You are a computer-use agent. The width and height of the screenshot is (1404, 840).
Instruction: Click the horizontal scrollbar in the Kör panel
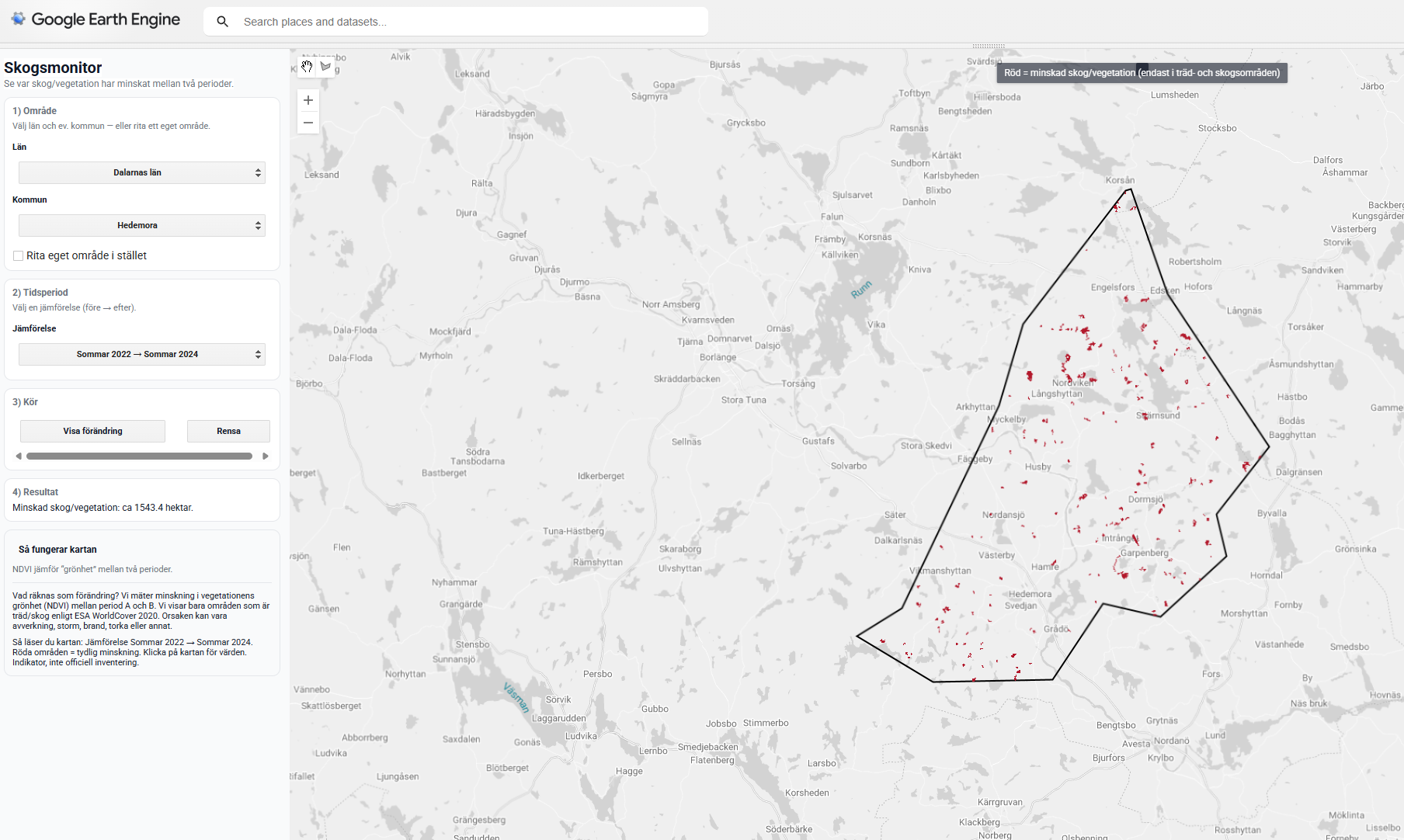[140, 456]
